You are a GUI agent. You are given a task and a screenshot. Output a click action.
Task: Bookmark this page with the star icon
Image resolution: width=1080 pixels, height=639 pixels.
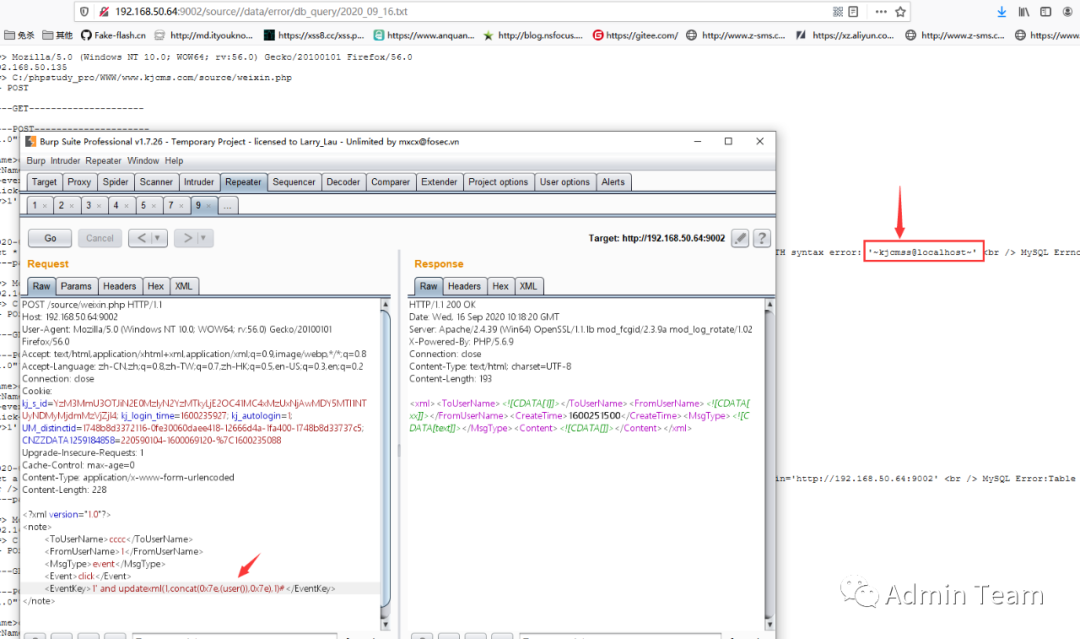click(x=900, y=12)
